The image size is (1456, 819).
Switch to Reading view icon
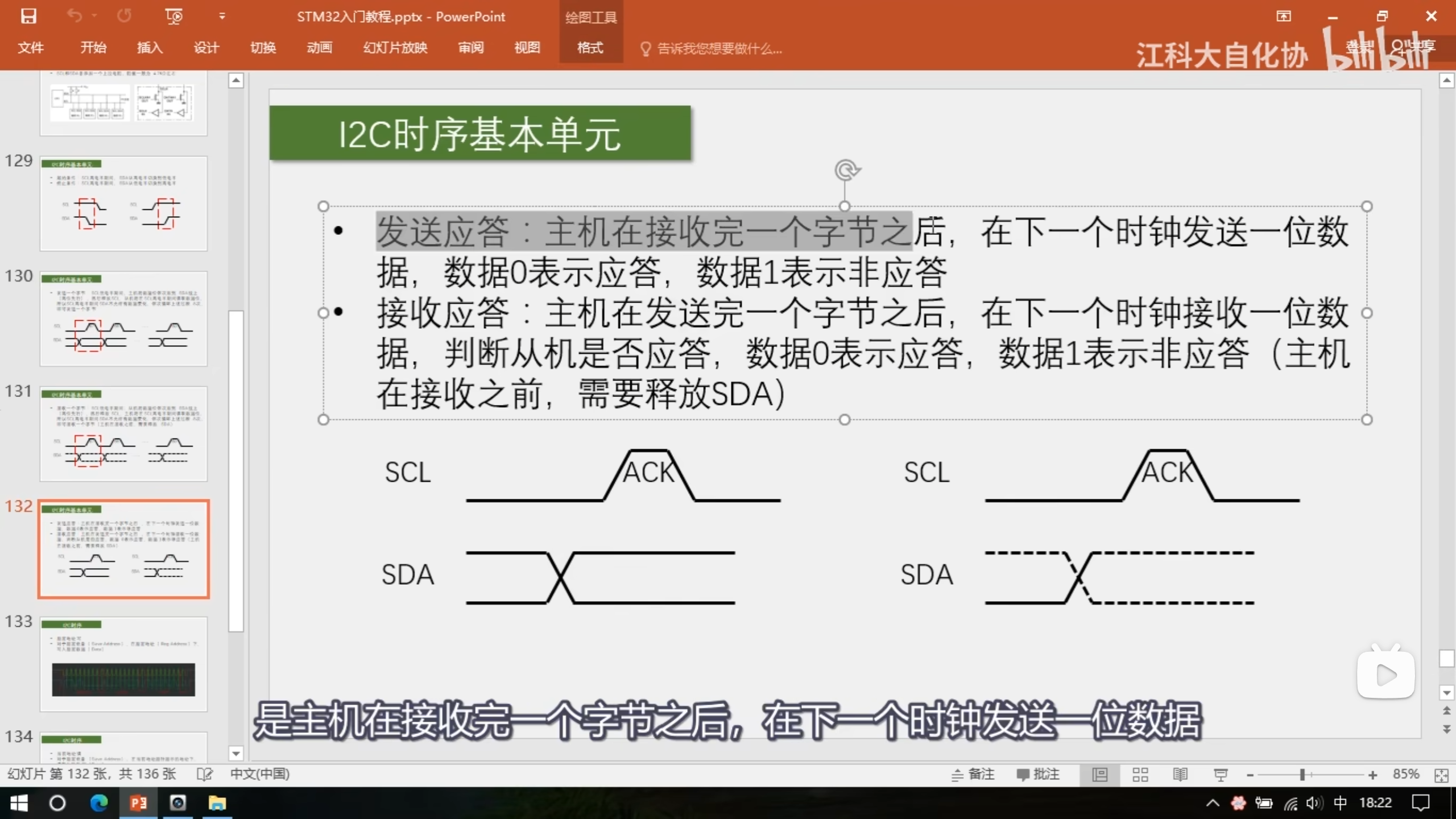[1180, 775]
